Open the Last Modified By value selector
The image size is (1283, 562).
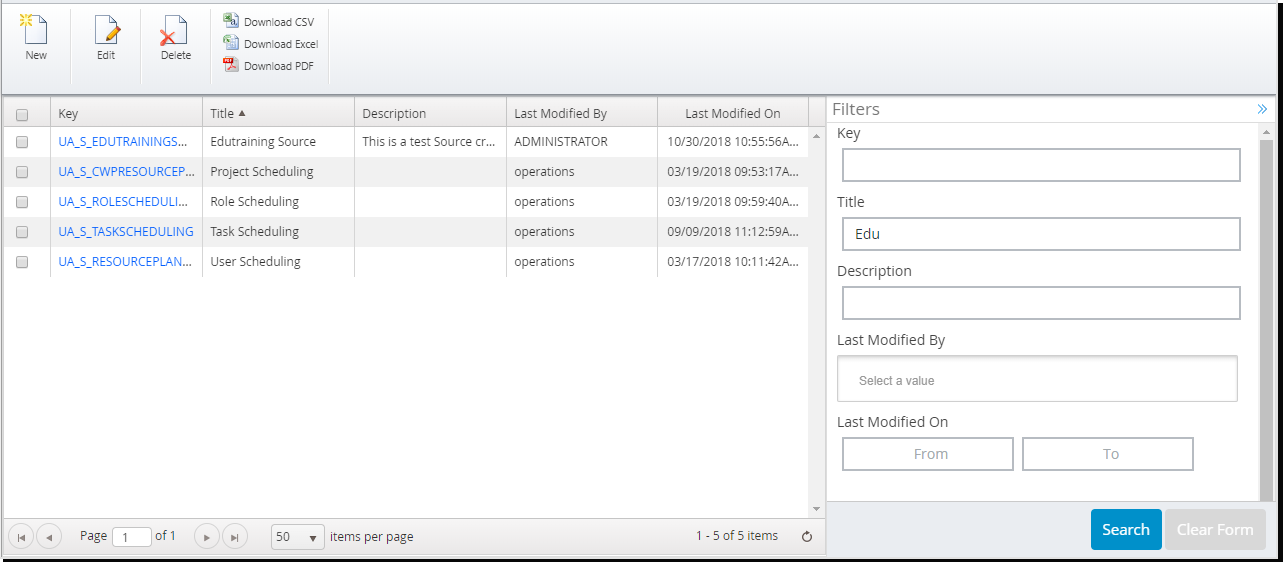(x=1037, y=380)
